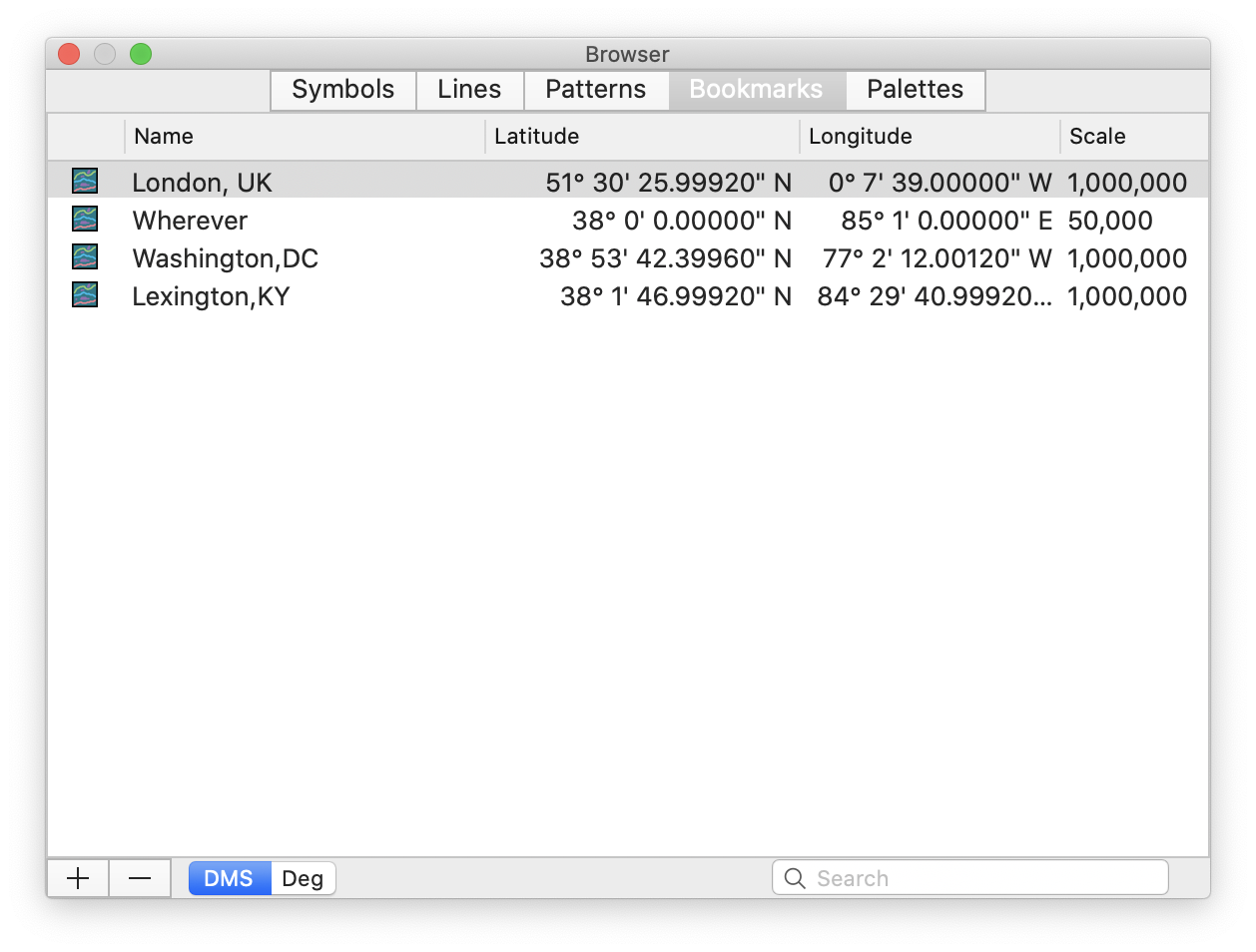Switch to the Symbols tab
The image size is (1256, 952).
pos(342,90)
